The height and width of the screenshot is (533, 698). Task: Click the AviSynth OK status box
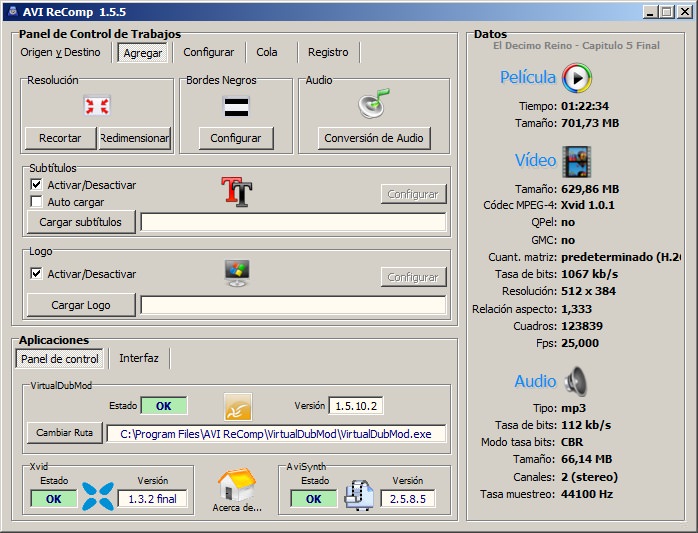[313, 499]
